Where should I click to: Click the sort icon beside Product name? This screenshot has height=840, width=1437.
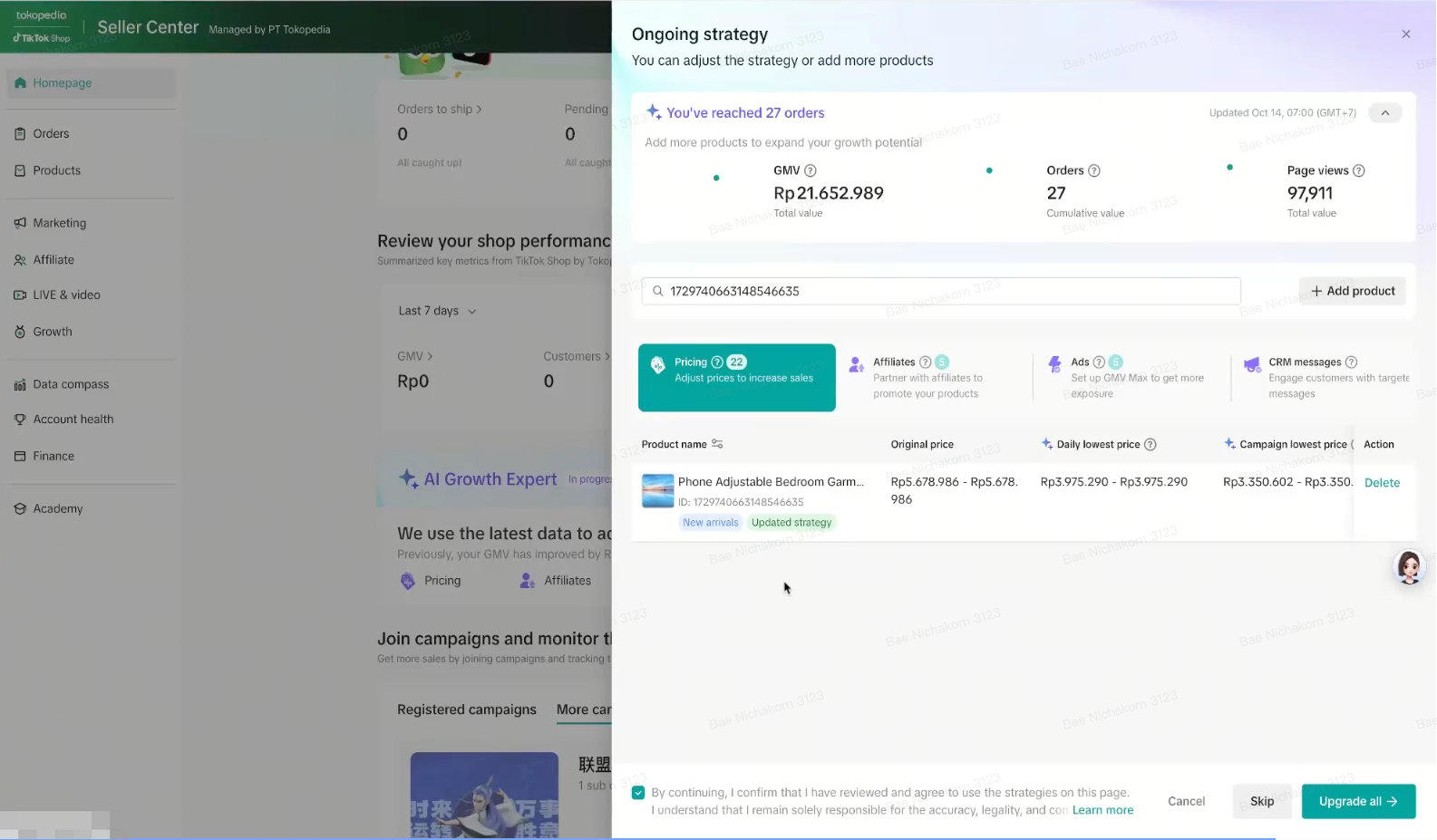[x=717, y=444]
